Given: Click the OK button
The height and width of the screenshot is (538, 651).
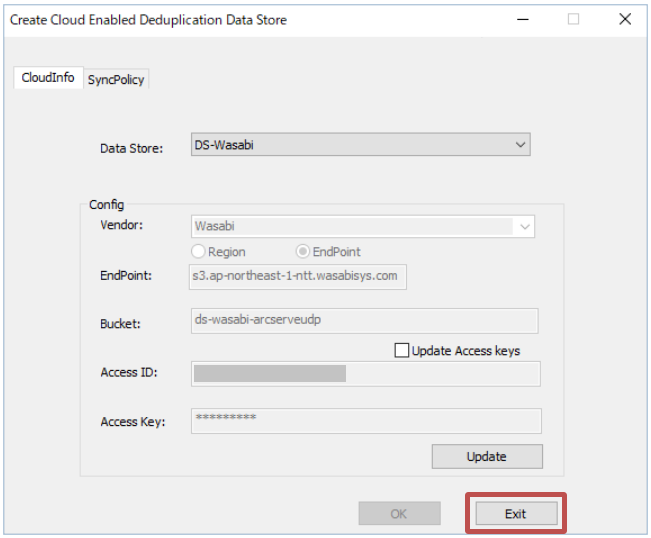Looking at the screenshot, I should point(399,514).
